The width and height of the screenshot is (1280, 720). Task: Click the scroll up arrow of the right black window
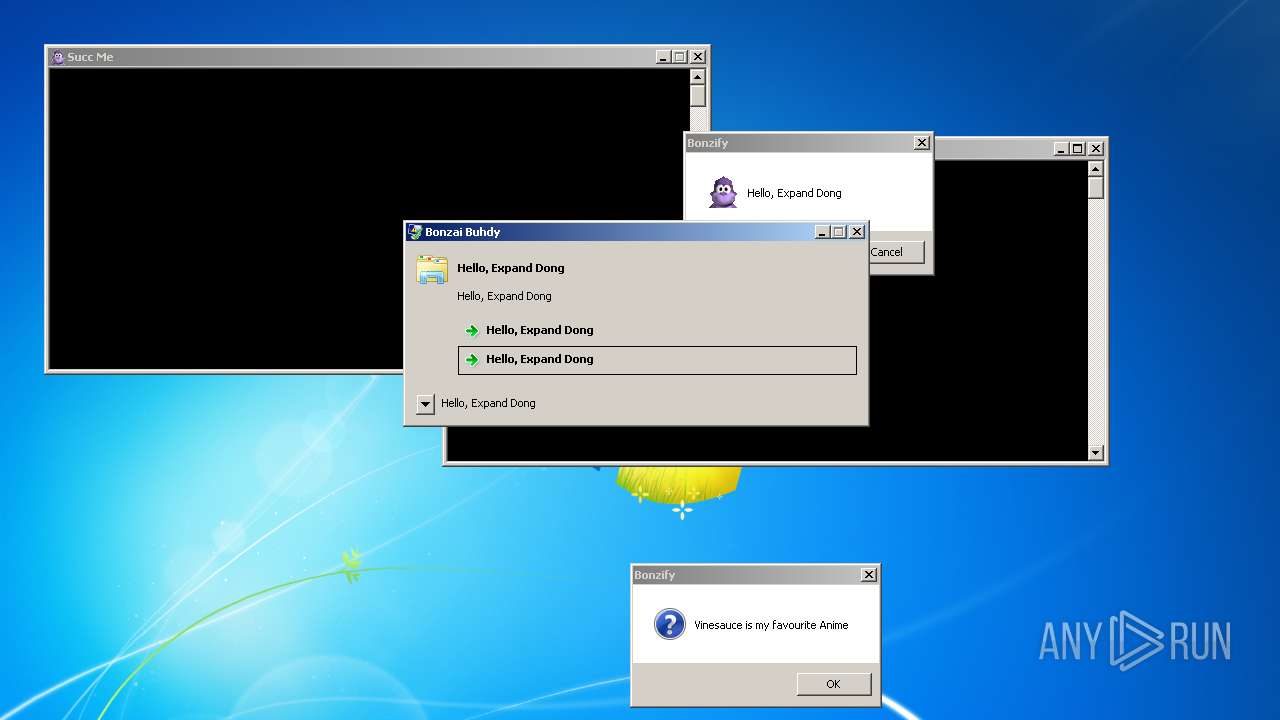[1096, 169]
